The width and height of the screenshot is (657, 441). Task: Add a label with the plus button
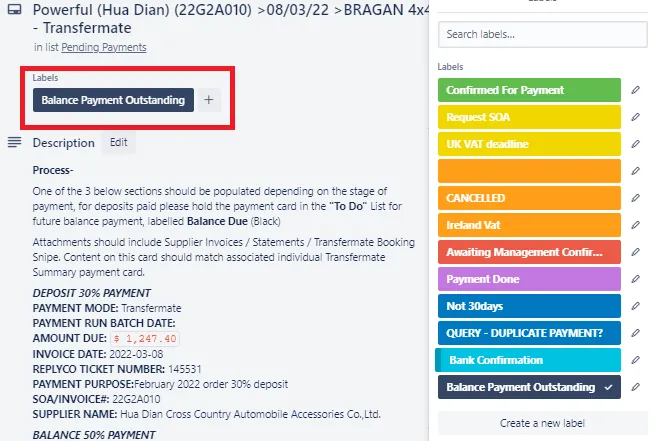(209, 100)
